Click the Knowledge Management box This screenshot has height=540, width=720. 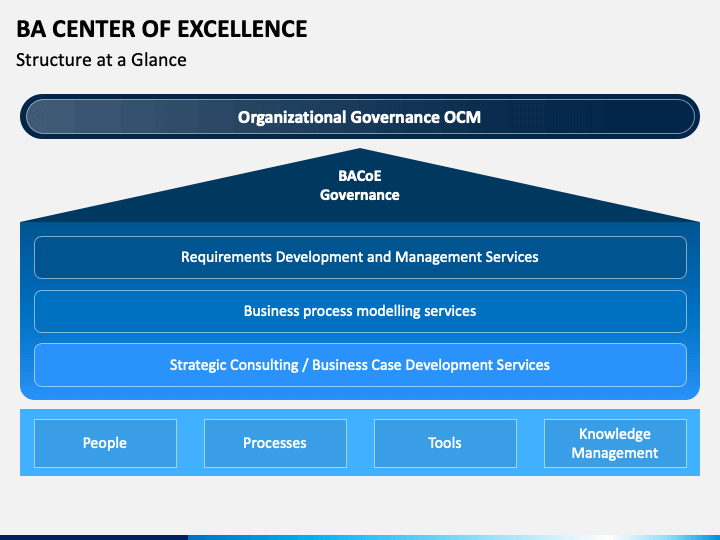[615, 443]
